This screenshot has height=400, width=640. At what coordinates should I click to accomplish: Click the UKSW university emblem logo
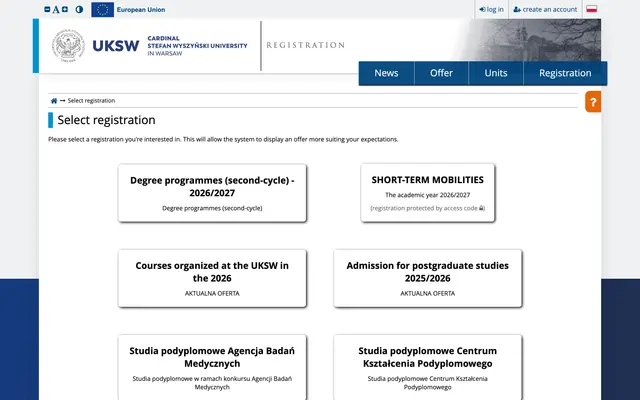[68, 46]
